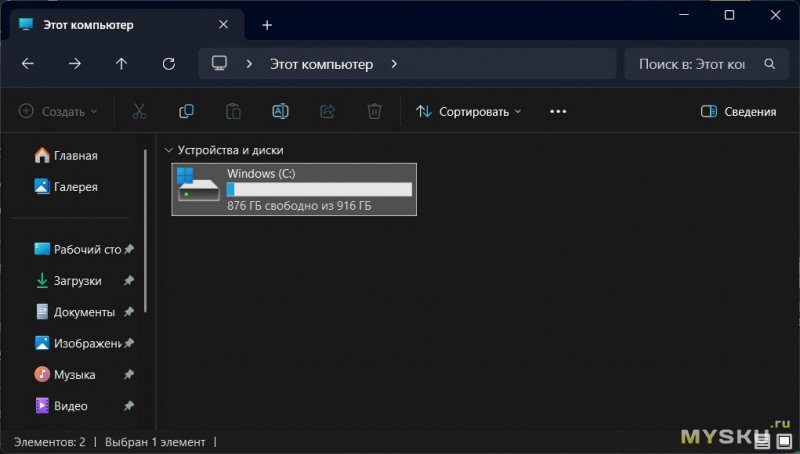Click the search box Поиск в: Этот компьютер
Viewport: 800px width, 454px height.
693,64
